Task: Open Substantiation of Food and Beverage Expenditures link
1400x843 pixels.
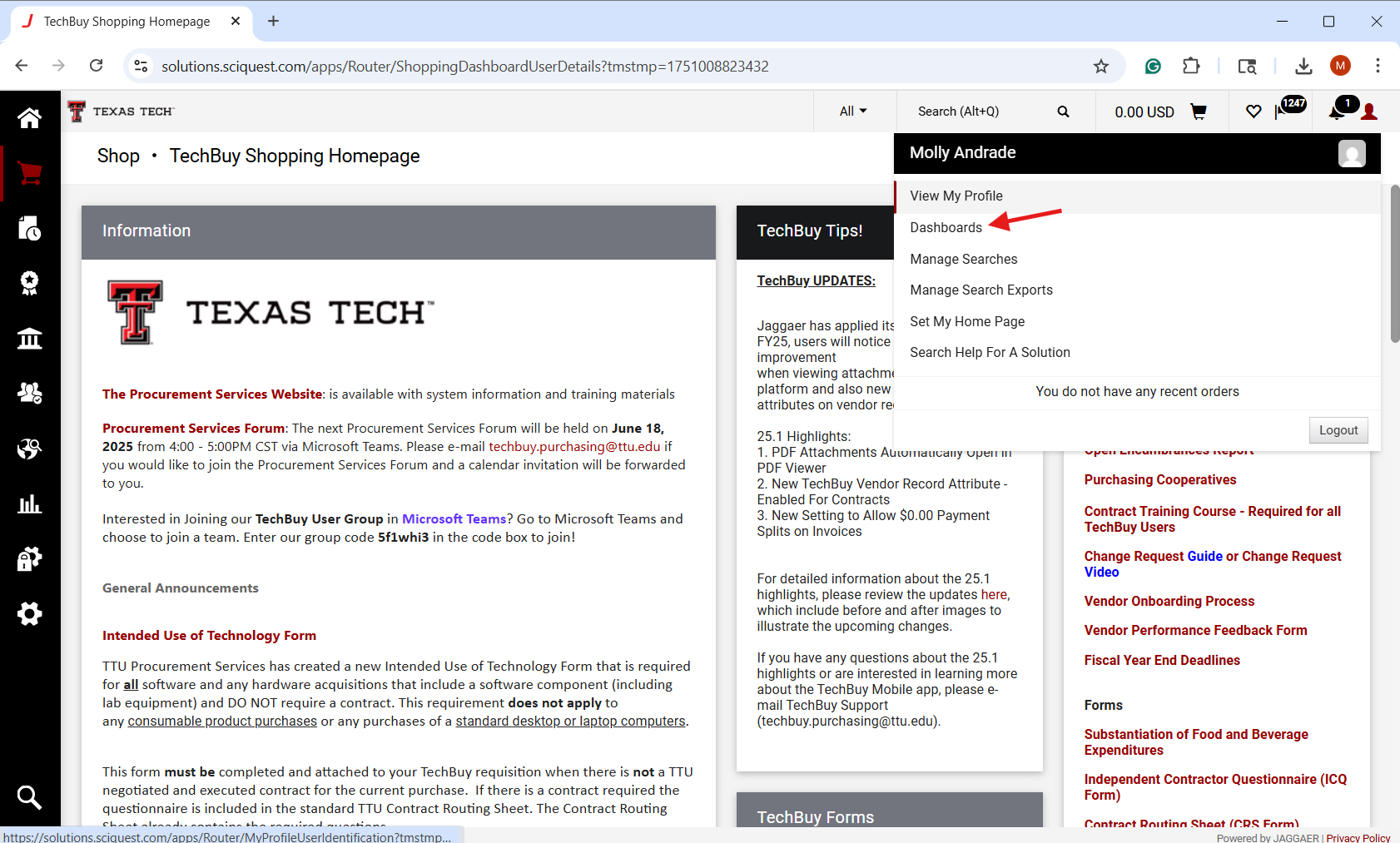Action: pos(1196,742)
